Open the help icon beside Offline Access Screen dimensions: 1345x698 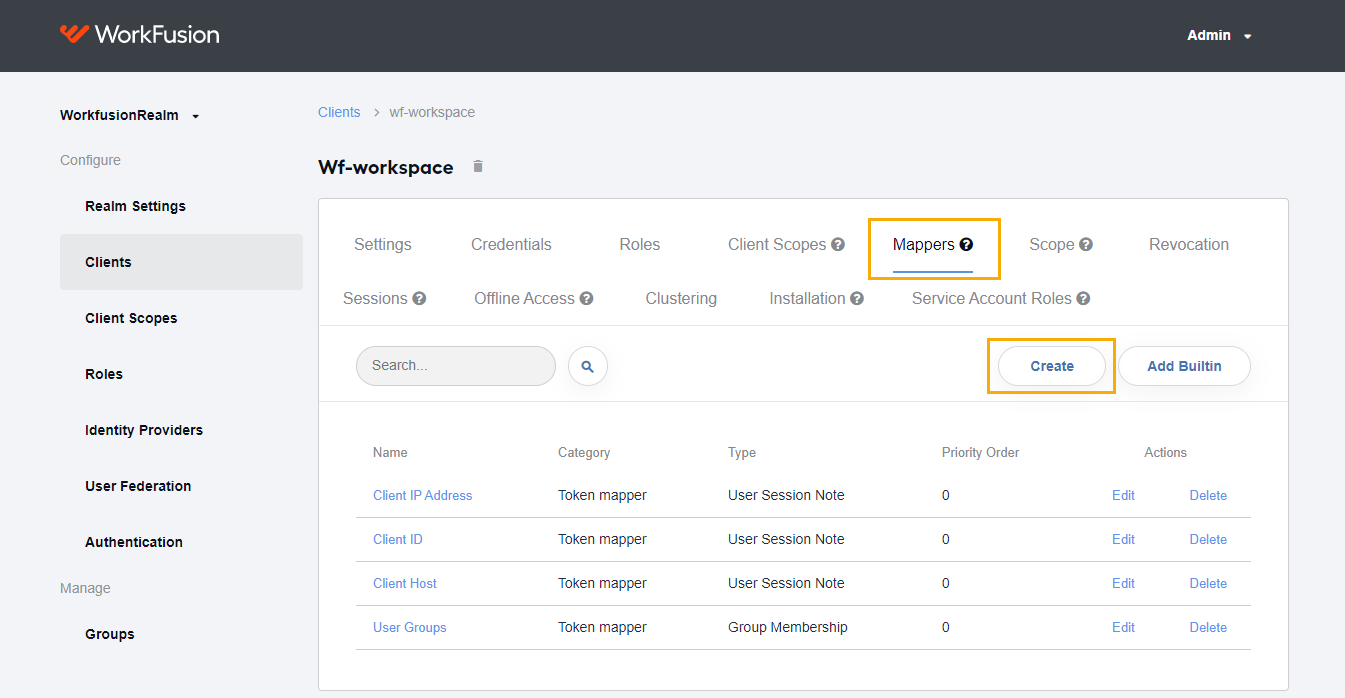click(x=587, y=298)
